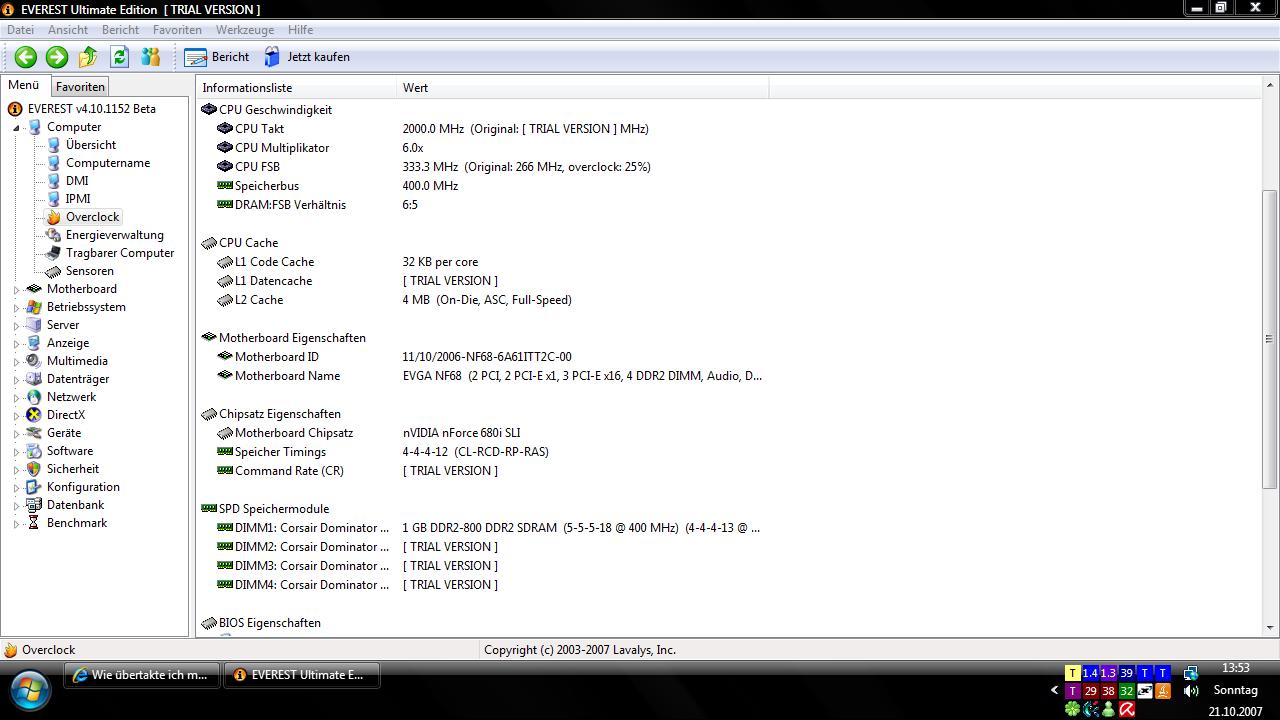
Task: Click the Software icon in the tree
Action: (x=34, y=451)
